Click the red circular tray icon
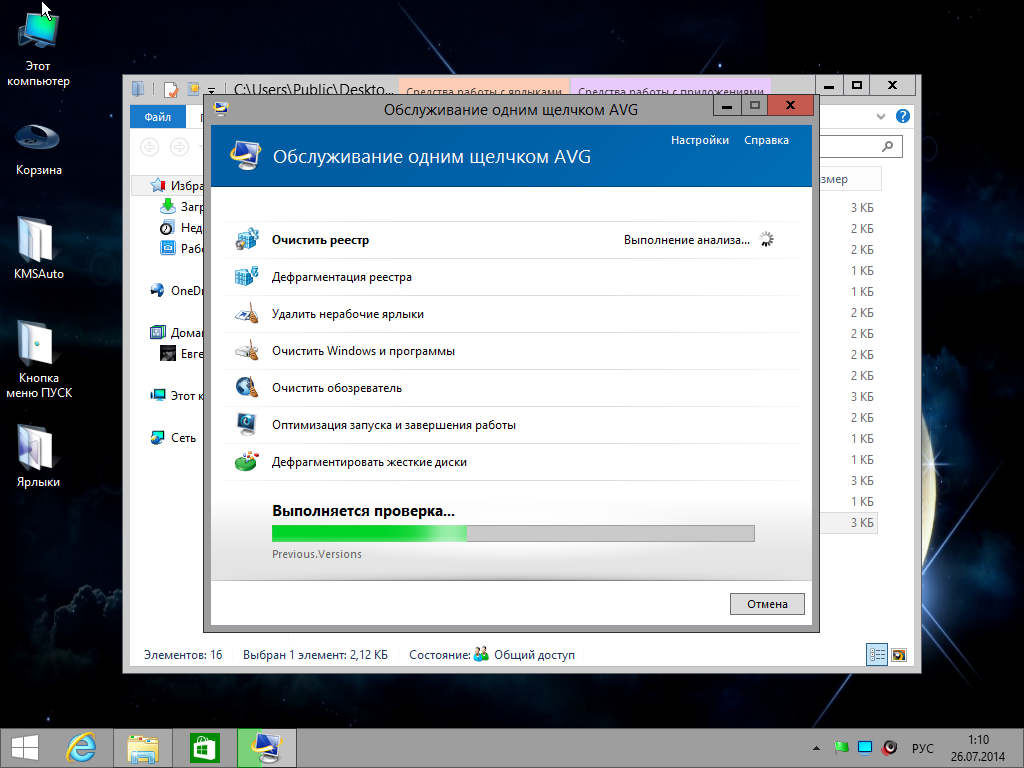 [x=889, y=748]
